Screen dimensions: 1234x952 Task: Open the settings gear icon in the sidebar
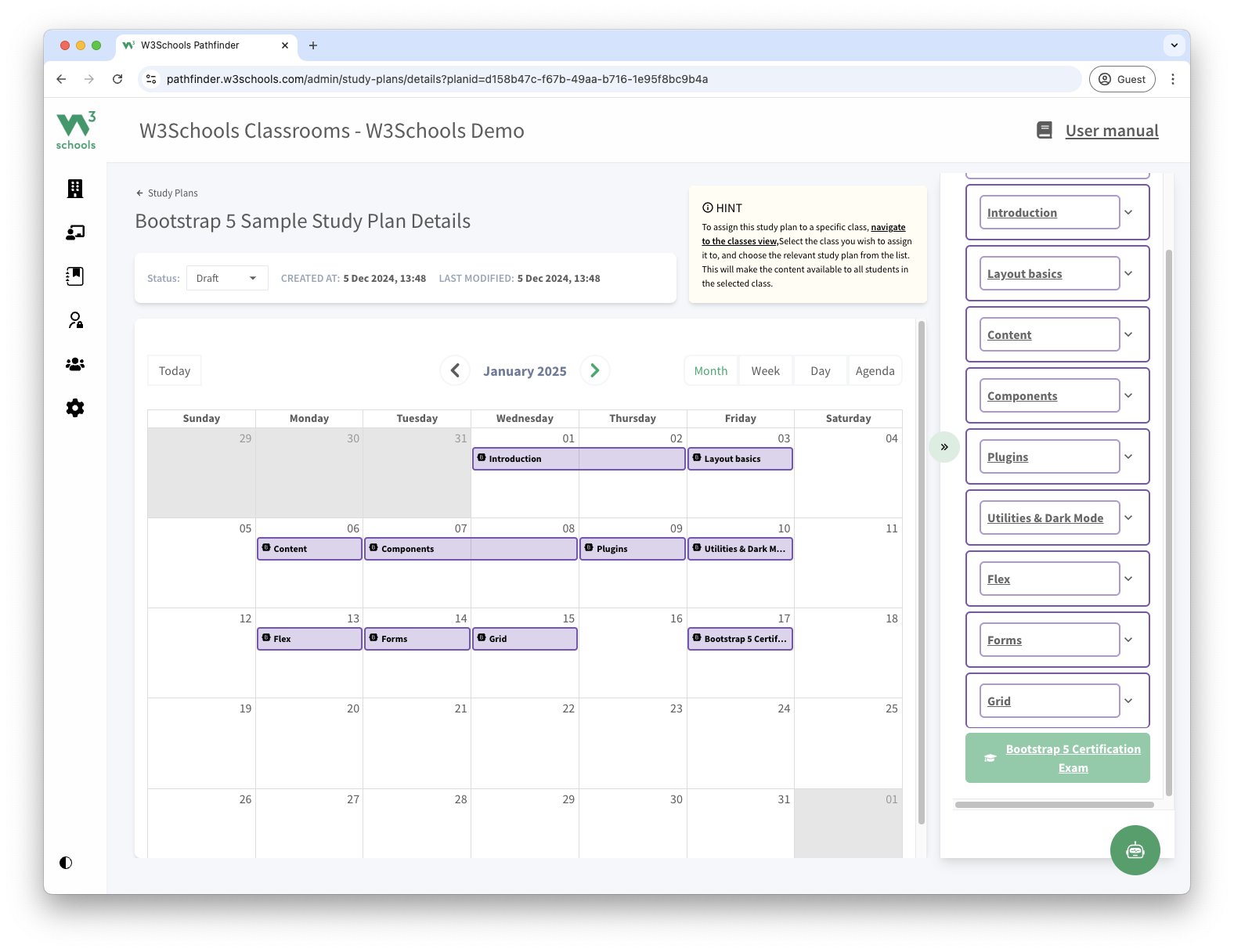(75, 408)
